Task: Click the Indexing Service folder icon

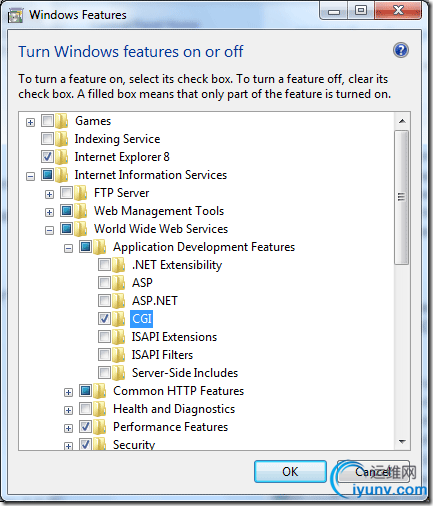Action: coord(62,139)
